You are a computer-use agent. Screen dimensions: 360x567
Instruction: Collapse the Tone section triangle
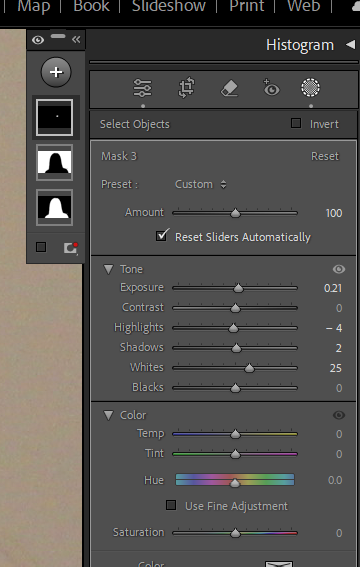tap(108, 269)
